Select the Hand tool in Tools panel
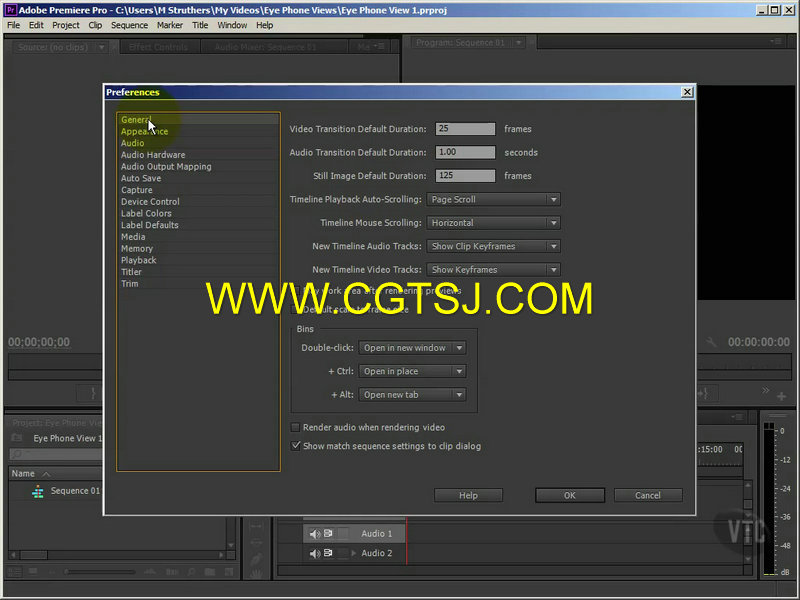The width and height of the screenshot is (800, 600). tap(256, 575)
